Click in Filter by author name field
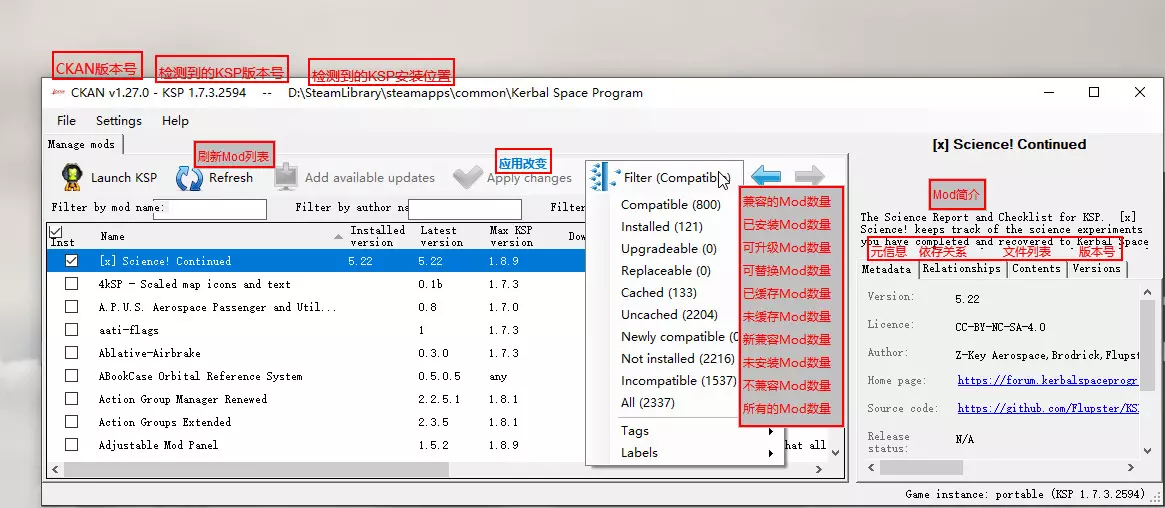 (464, 209)
